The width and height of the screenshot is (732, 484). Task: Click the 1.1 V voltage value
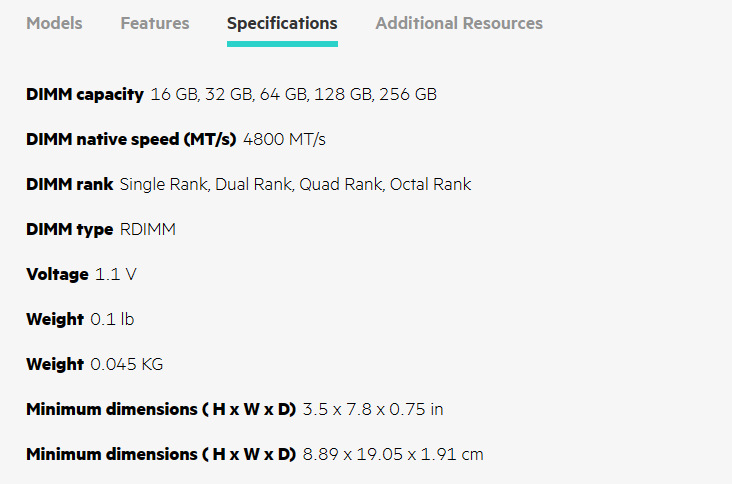116,274
